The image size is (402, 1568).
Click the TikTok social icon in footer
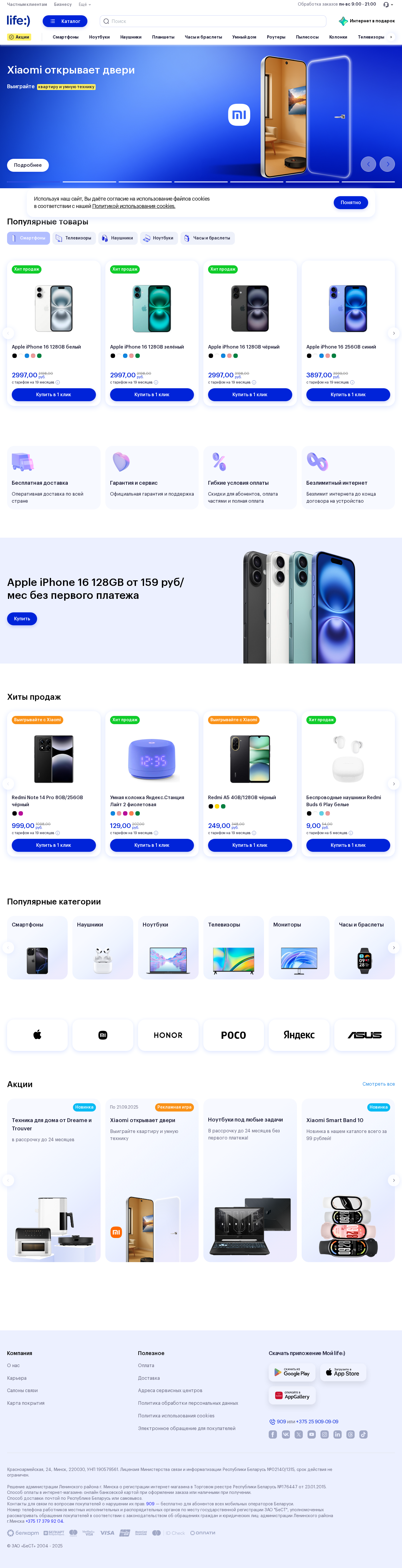pyautogui.click(x=364, y=1435)
